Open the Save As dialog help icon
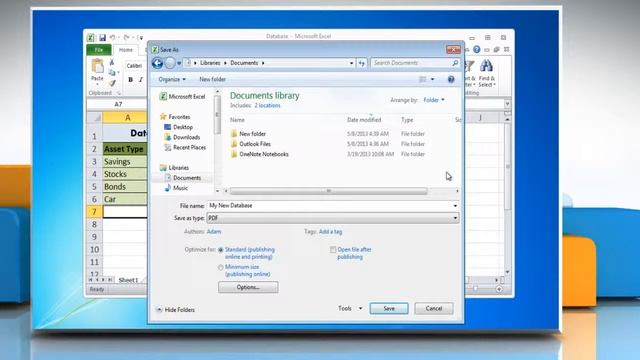Screen dimensions: 640x360 click(x=451, y=79)
